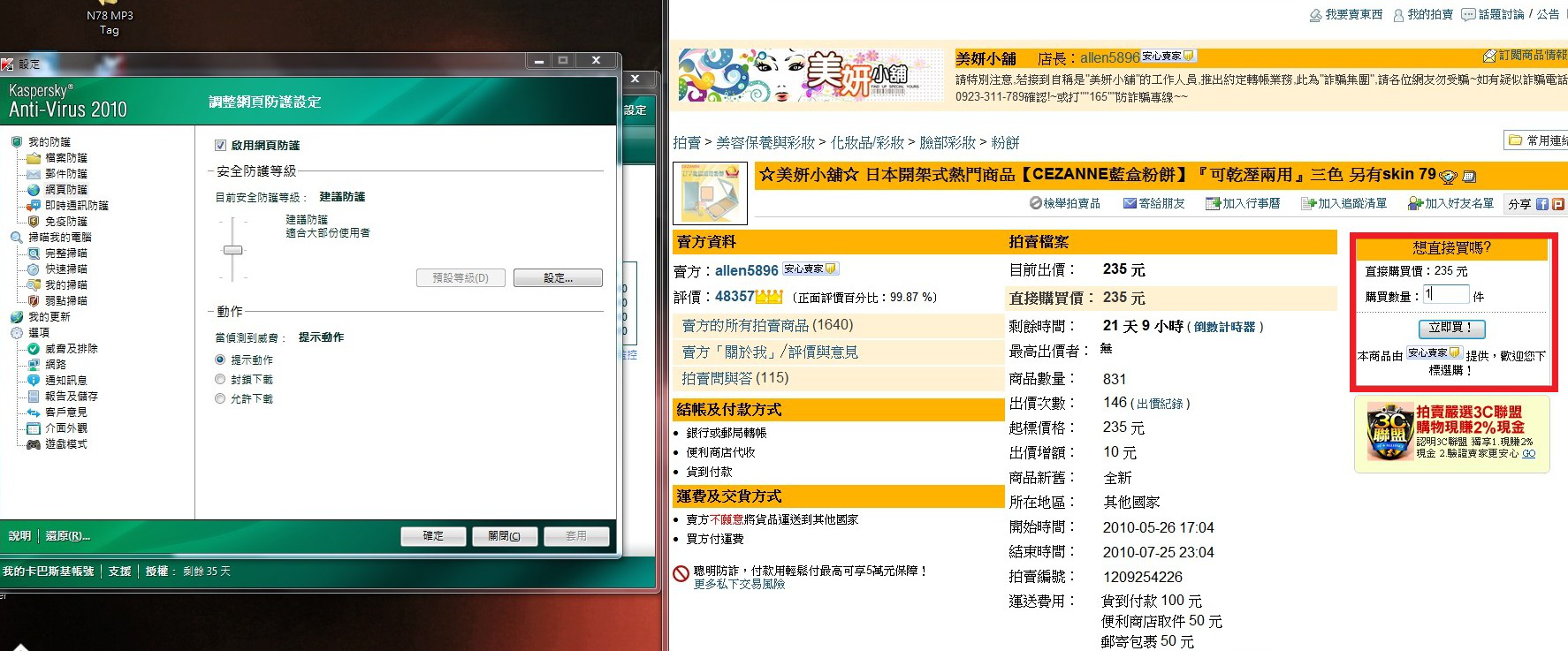Toggle 啟用網頁防護 checkbox
Viewport: 1568px width, 651px height.
coord(221,146)
